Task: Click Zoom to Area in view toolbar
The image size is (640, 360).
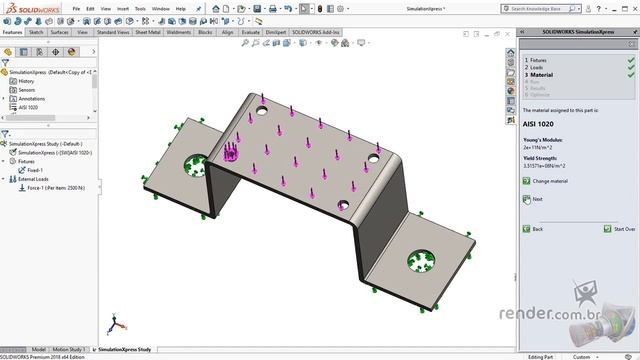Action: coord(256,42)
